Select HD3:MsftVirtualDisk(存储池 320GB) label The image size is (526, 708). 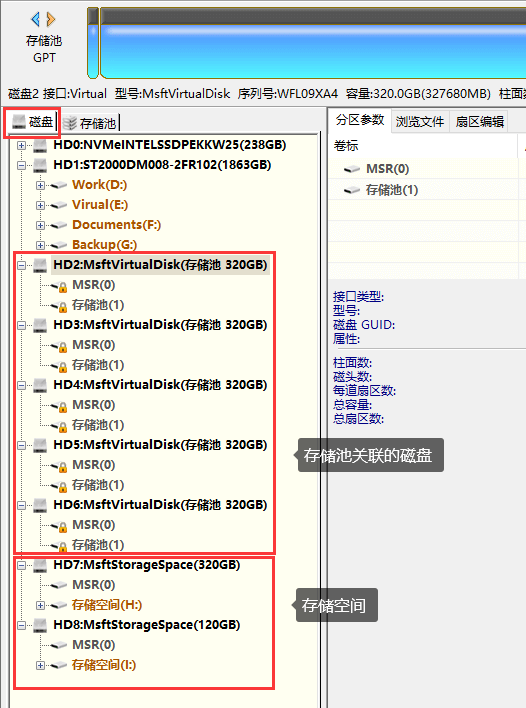(160, 325)
